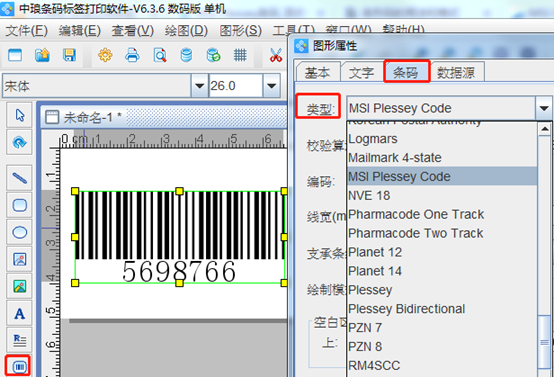Choose Pharmacode Two Track barcode type

[x=442, y=233]
